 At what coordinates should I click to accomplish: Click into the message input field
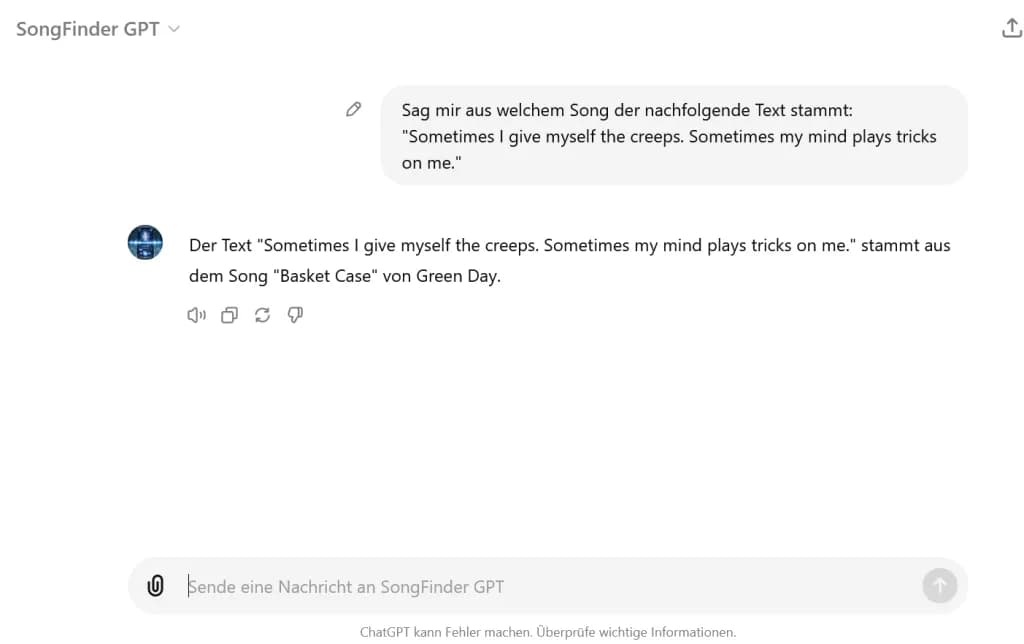500,585
